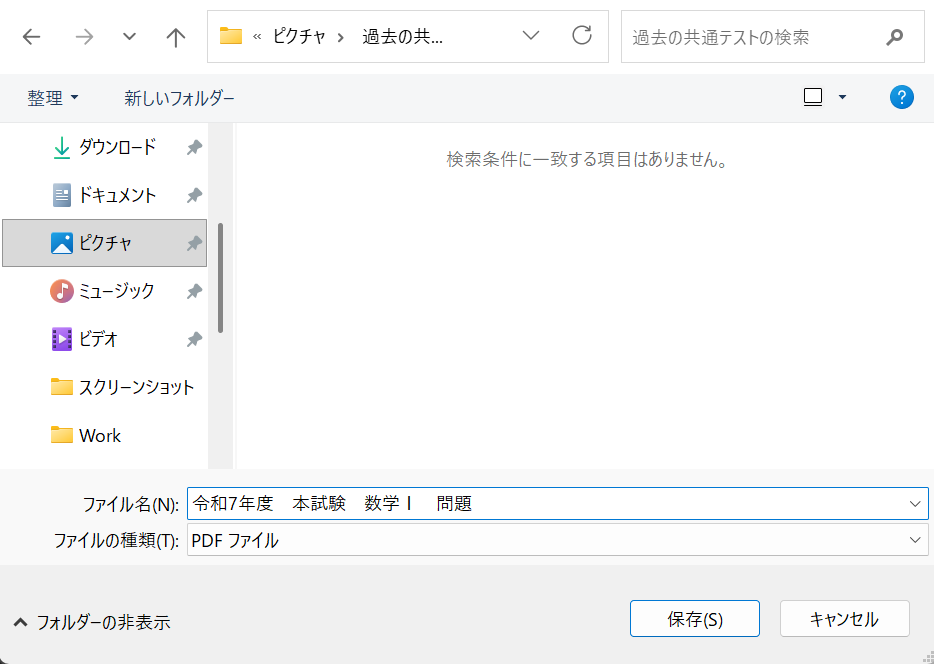Open the recent locations dropdown chevron
This screenshot has height=664, width=934.
coord(129,37)
